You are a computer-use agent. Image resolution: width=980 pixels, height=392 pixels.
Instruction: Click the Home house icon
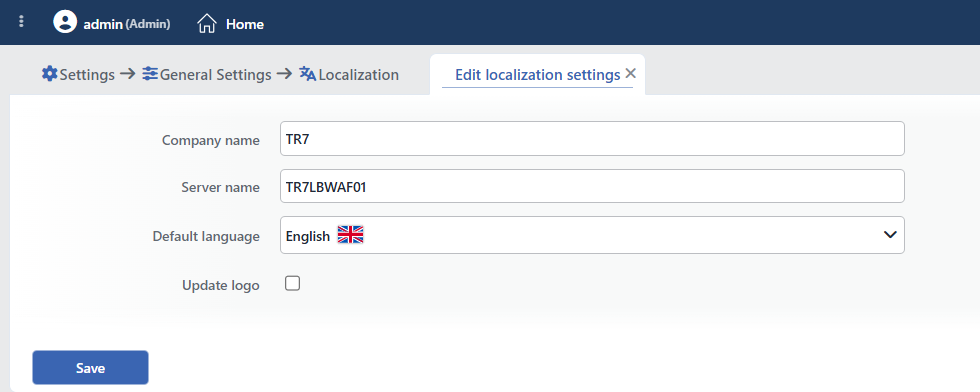click(207, 24)
